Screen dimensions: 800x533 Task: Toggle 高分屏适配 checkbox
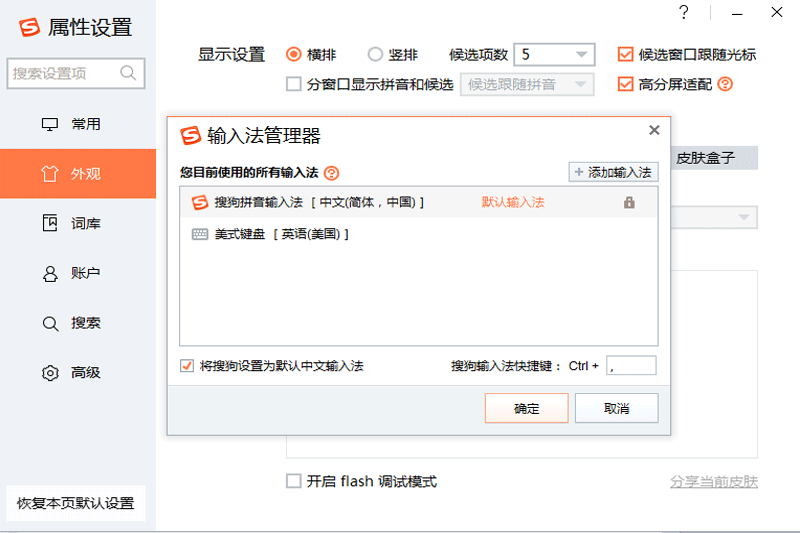(625, 84)
